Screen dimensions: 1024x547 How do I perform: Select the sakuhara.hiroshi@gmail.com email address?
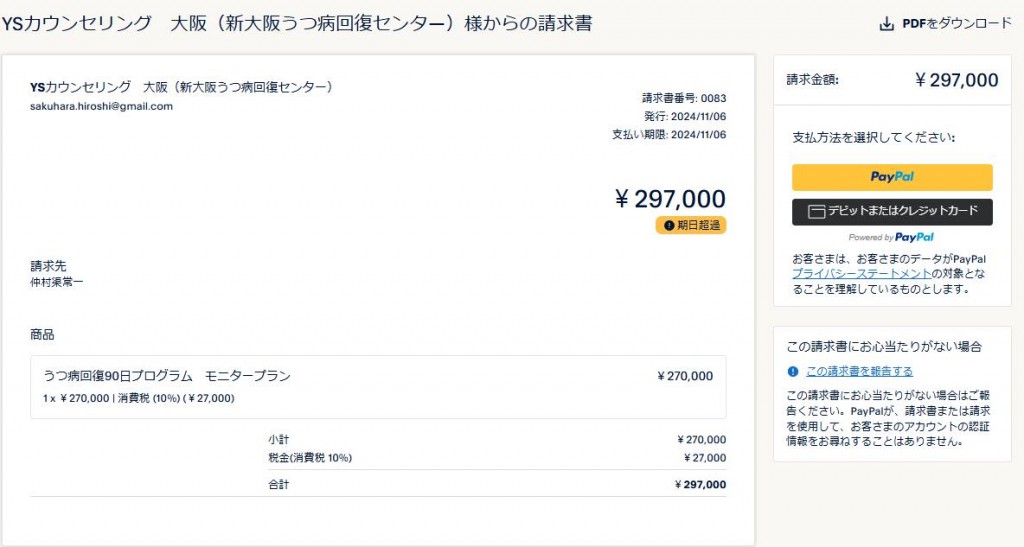(x=101, y=106)
